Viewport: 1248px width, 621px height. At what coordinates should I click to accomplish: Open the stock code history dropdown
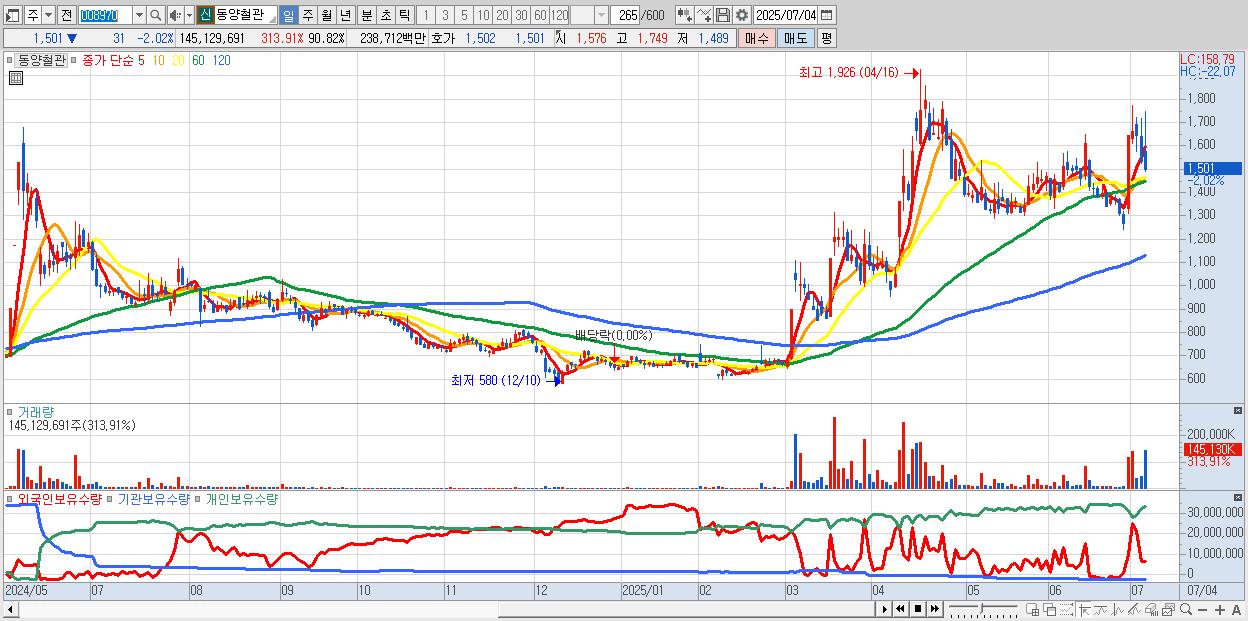click(x=139, y=16)
